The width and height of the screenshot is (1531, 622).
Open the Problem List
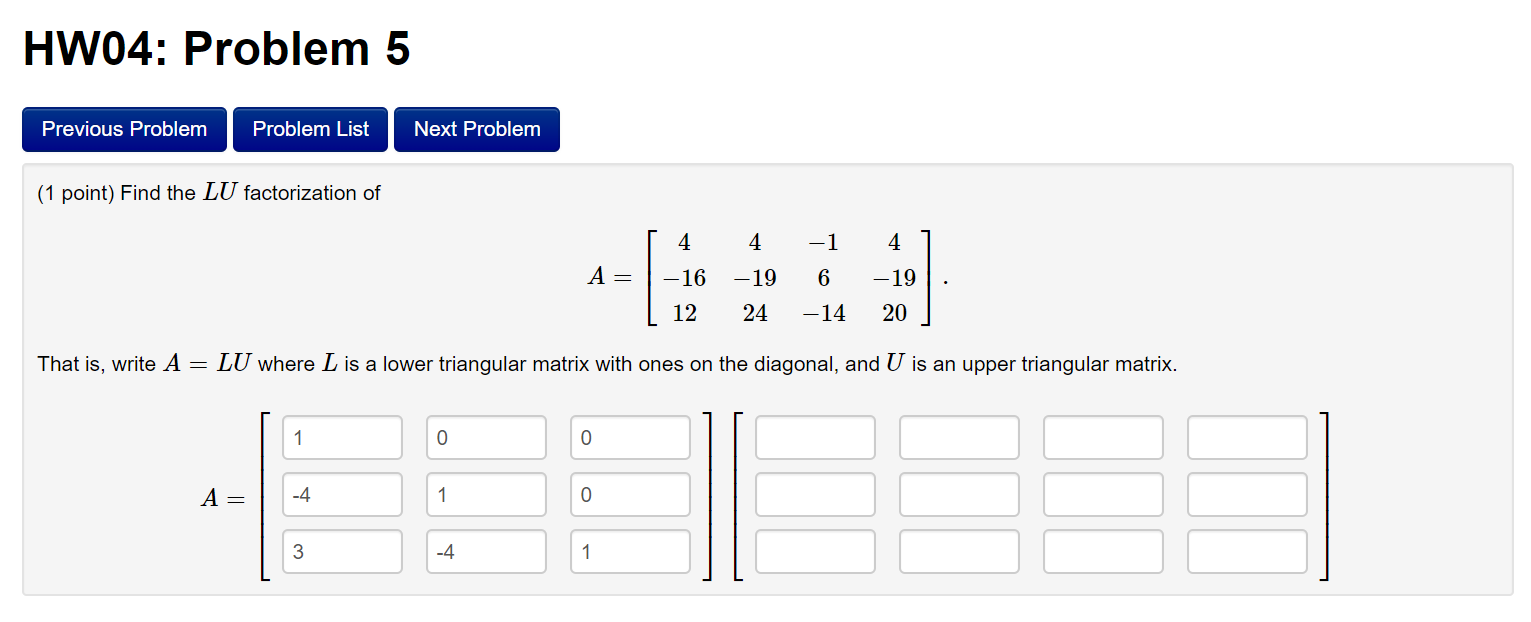(310, 129)
